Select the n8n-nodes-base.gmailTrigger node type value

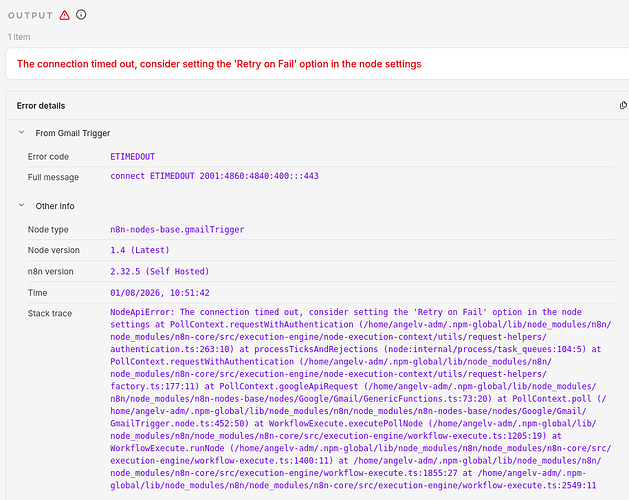(177, 230)
